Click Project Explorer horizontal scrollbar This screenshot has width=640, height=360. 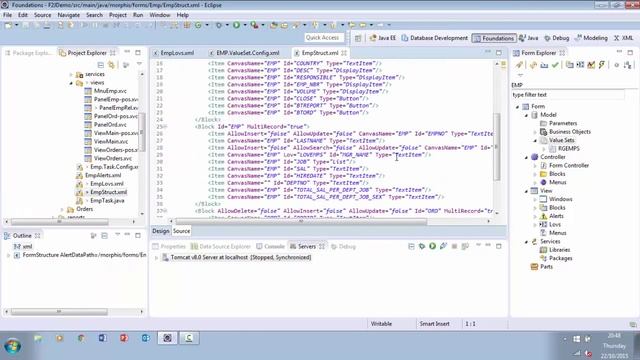coord(60,222)
